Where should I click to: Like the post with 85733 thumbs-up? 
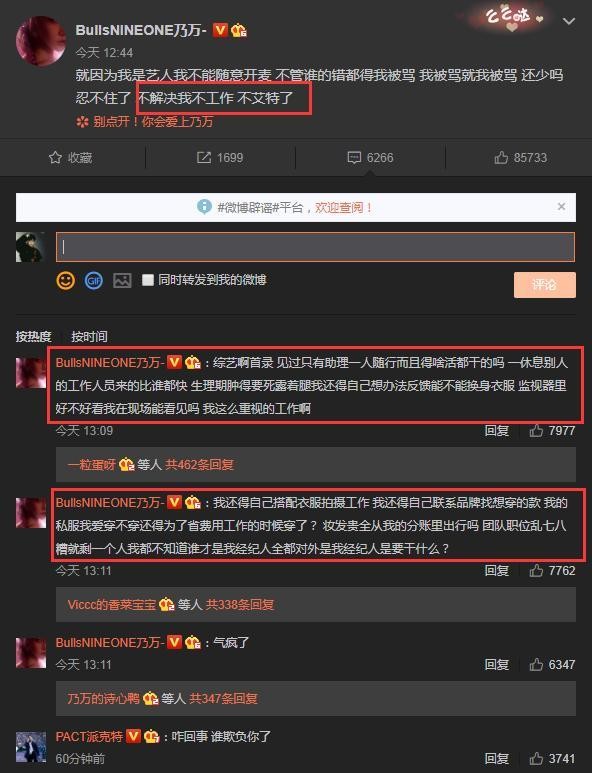point(501,158)
